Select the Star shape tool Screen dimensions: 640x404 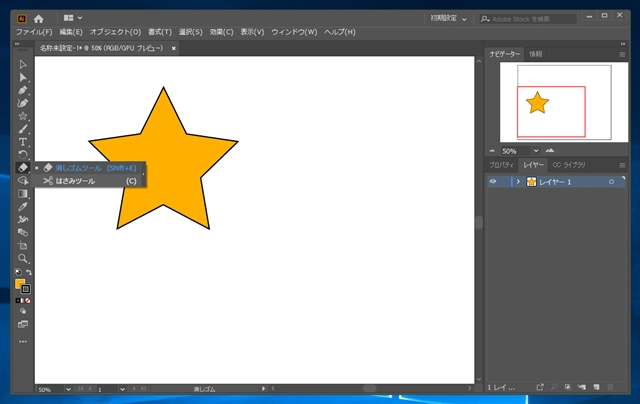pyautogui.click(x=23, y=116)
